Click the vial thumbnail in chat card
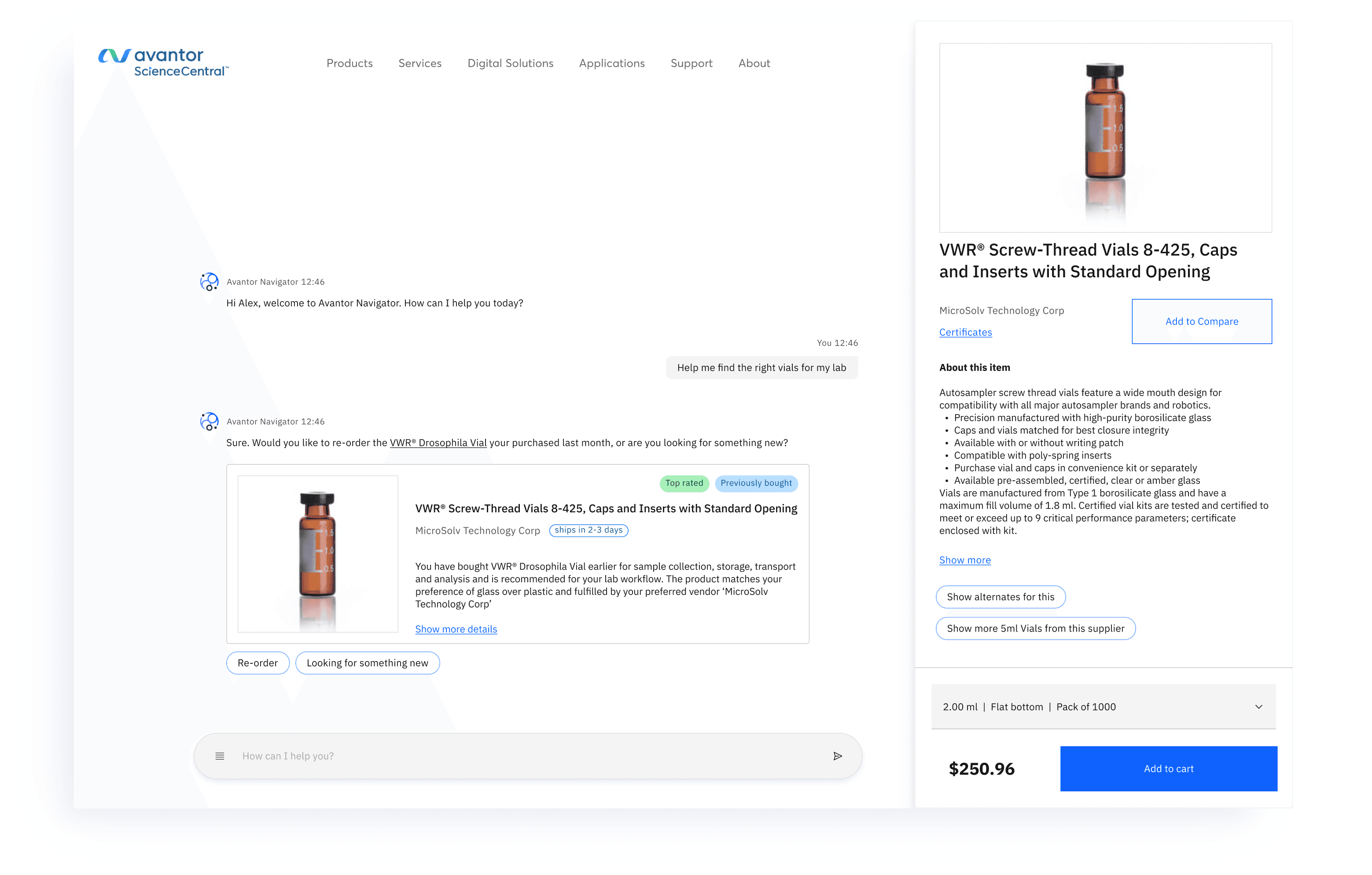This screenshot has width=1372, height=875. click(x=317, y=553)
